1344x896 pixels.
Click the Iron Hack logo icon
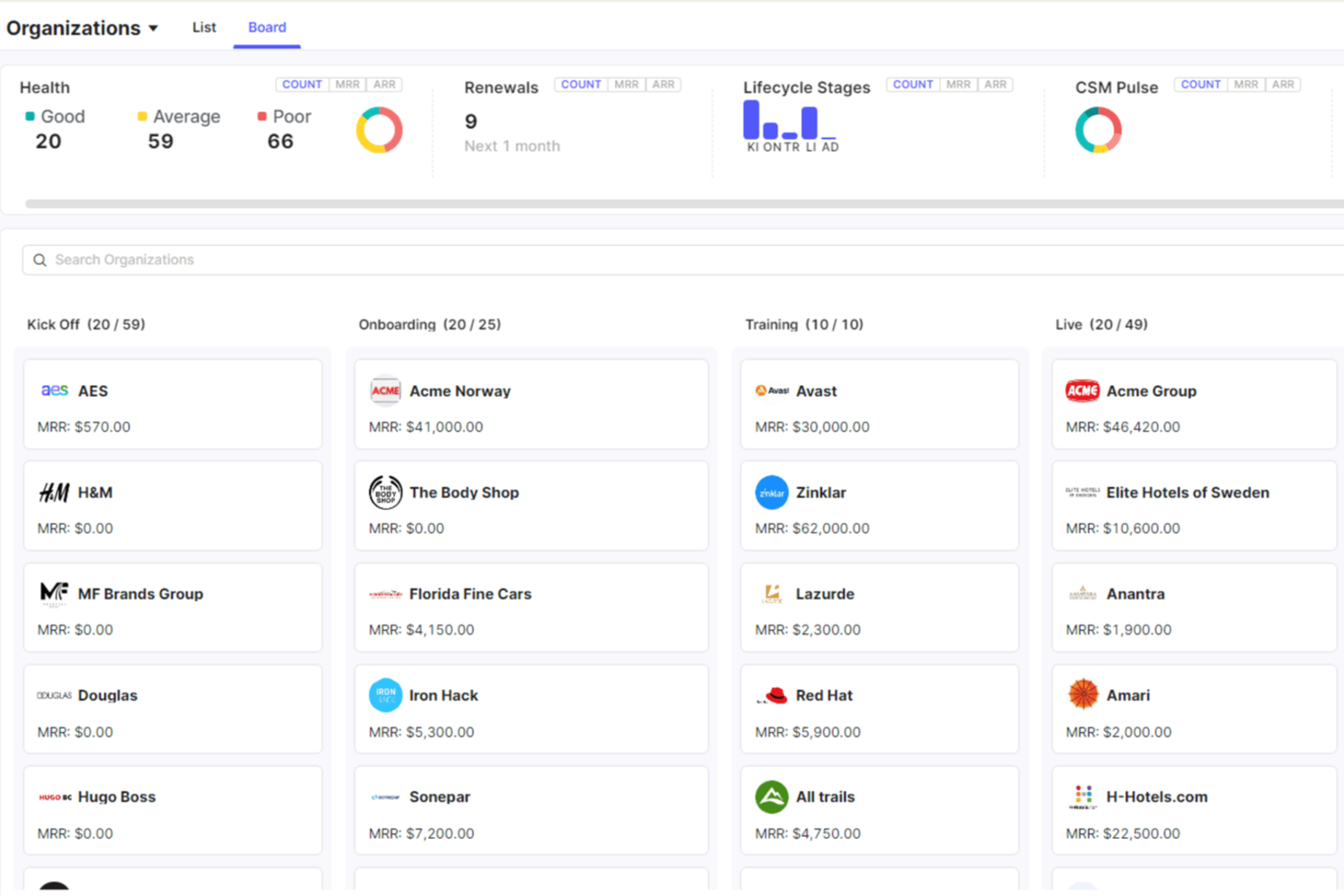click(385, 694)
